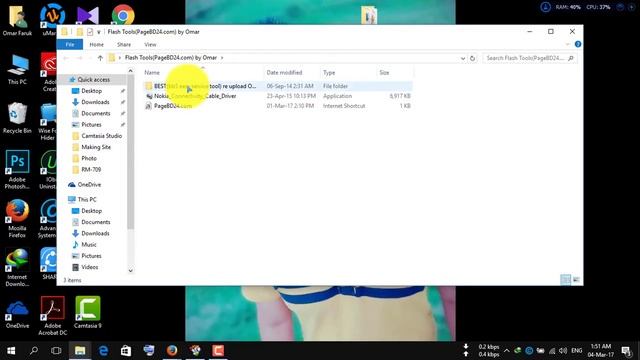The width and height of the screenshot is (640, 360).
Task: Open pinned Pictures under Quick access
Action: [91, 124]
